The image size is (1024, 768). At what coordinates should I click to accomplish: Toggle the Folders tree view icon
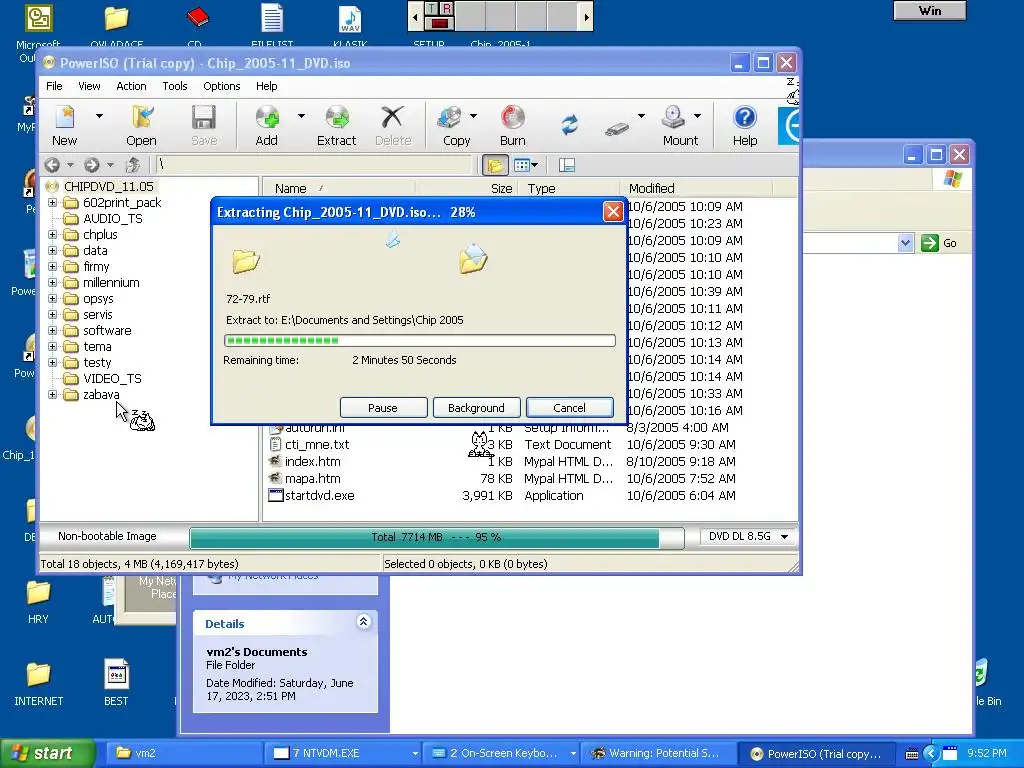click(x=496, y=165)
